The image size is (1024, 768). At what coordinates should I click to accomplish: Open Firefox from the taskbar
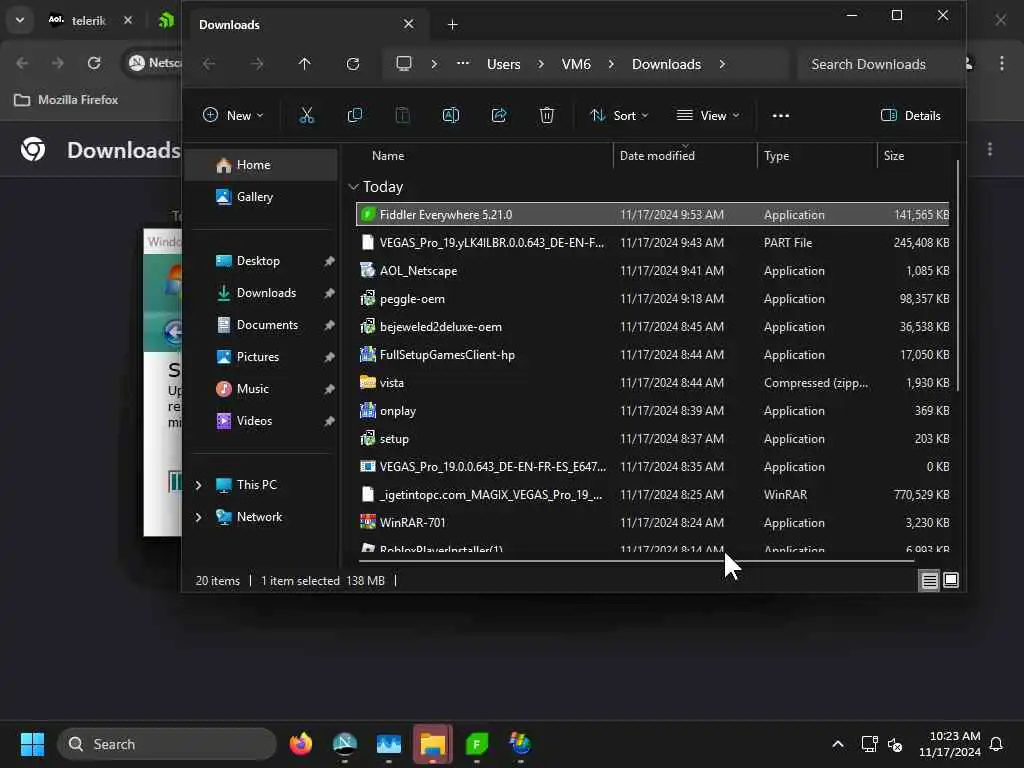300,744
